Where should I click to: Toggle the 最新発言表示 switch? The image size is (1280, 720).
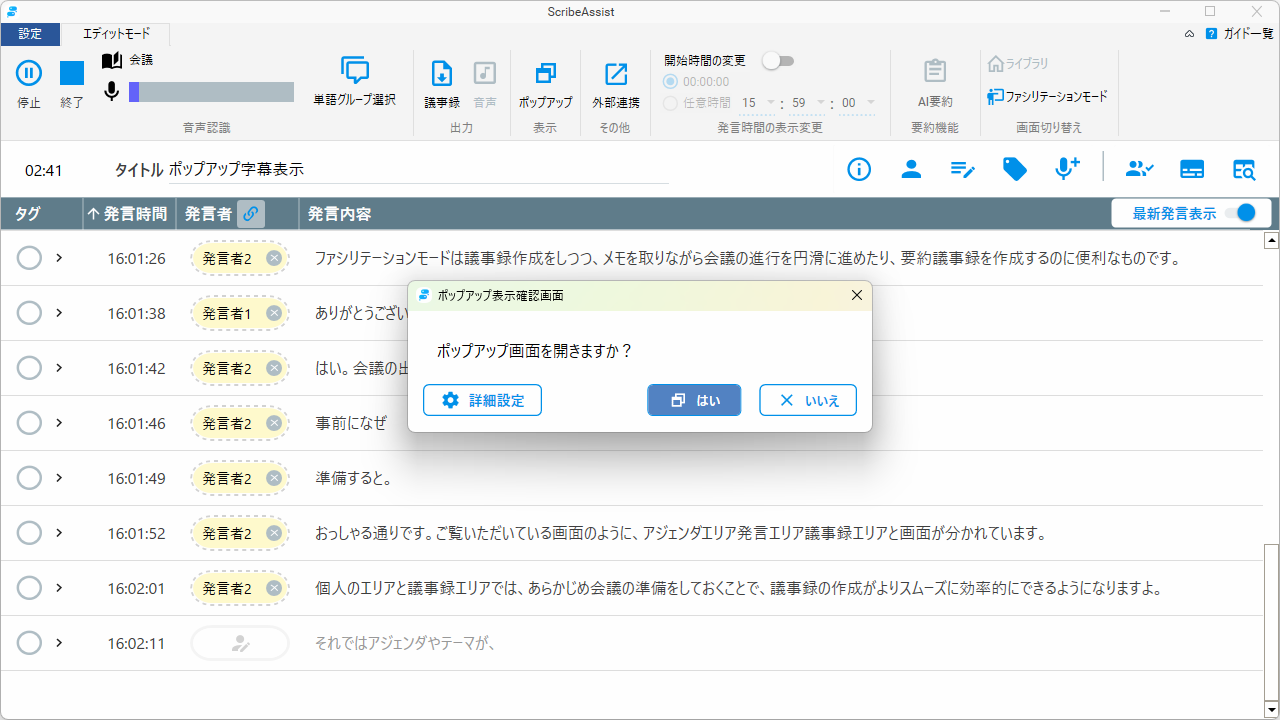coord(1239,213)
